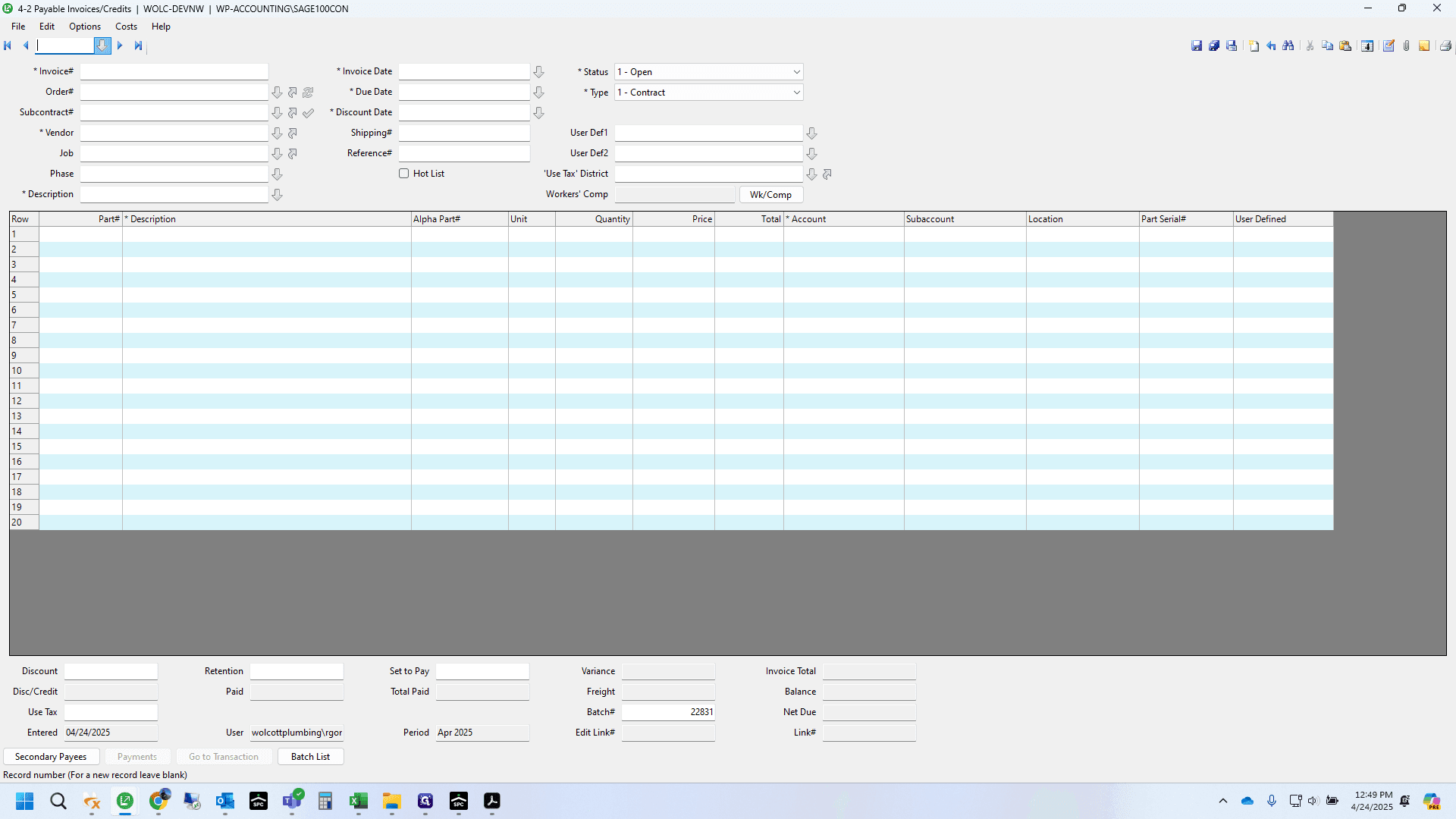Click the paste clipboard icon
1456x819 pixels.
point(1345,46)
